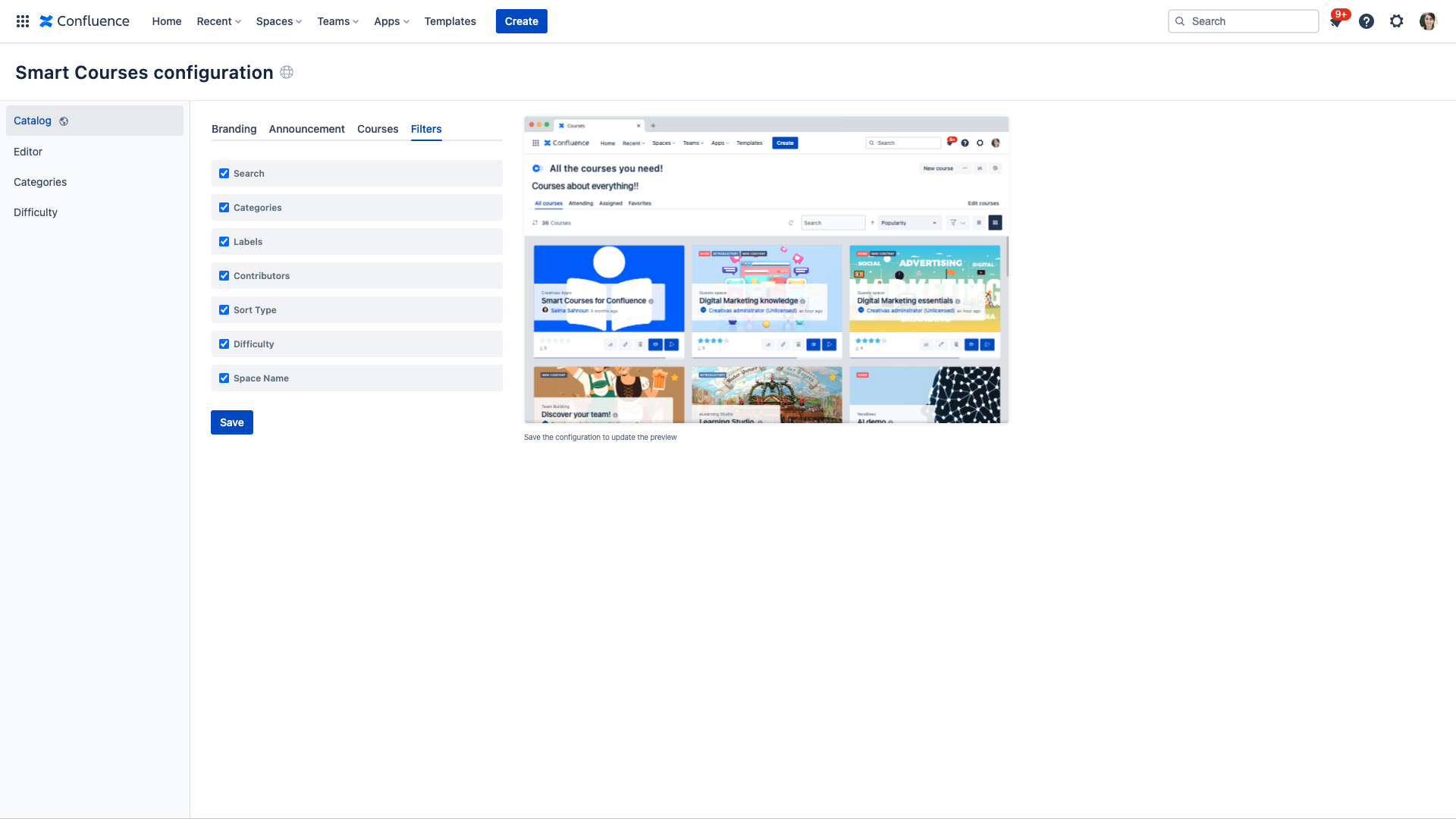This screenshot has height=819, width=1456.
Task: Toggle the Space Name filter checkbox
Action: tap(224, 378)
